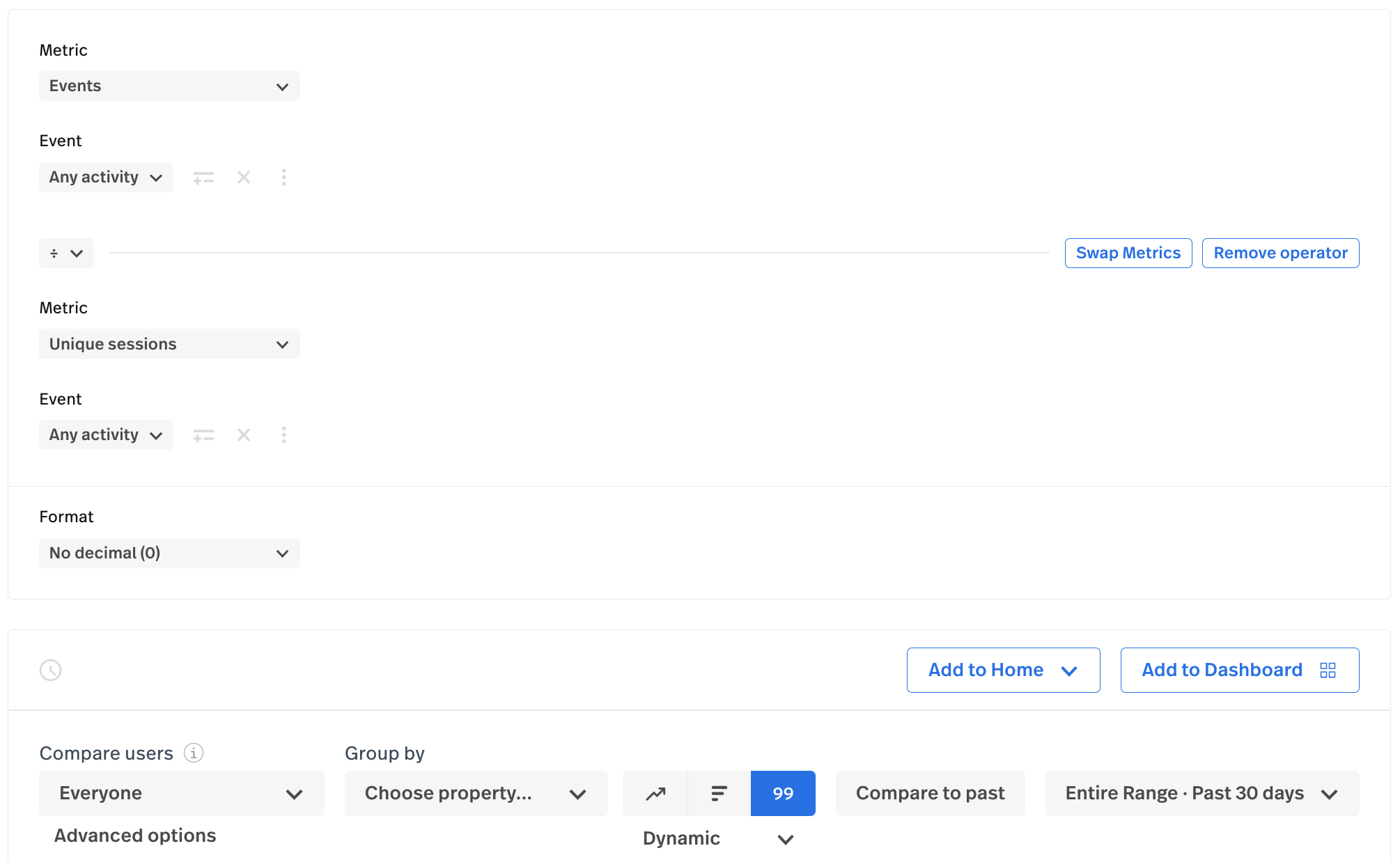
Task: Click the info icon next to Compare users
Action: [193, 753]
